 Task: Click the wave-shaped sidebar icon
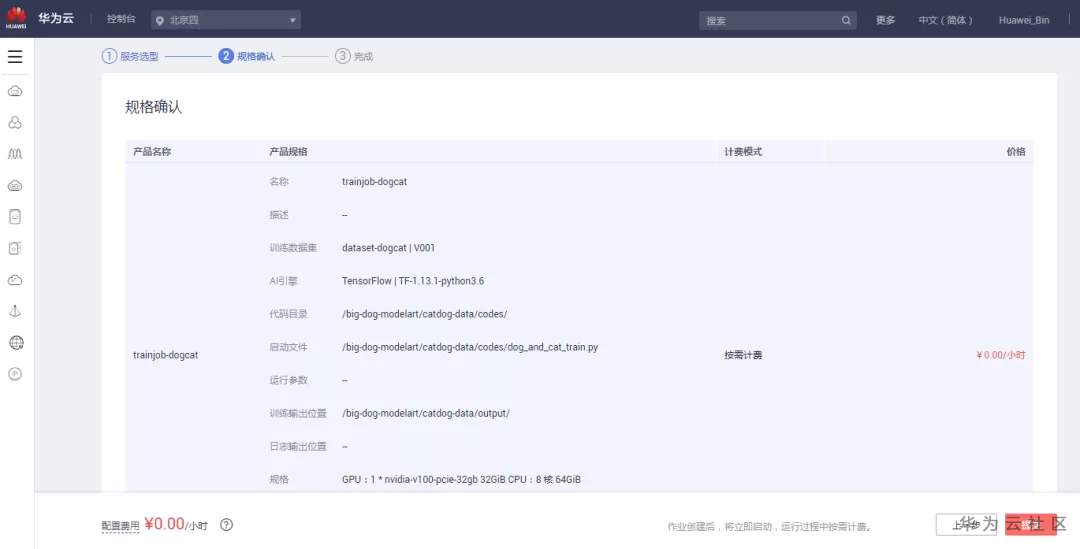pyautogui.click(x=15, y=154)
